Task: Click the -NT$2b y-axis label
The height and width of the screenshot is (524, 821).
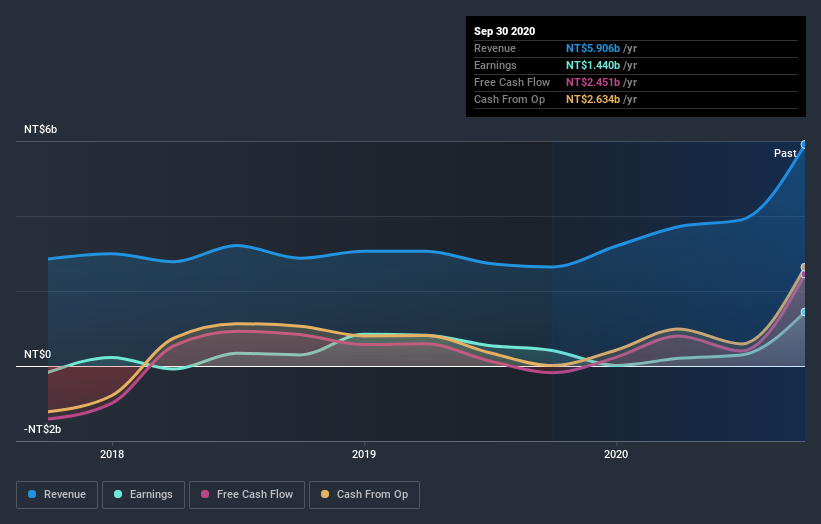Action: click(42, 429)
